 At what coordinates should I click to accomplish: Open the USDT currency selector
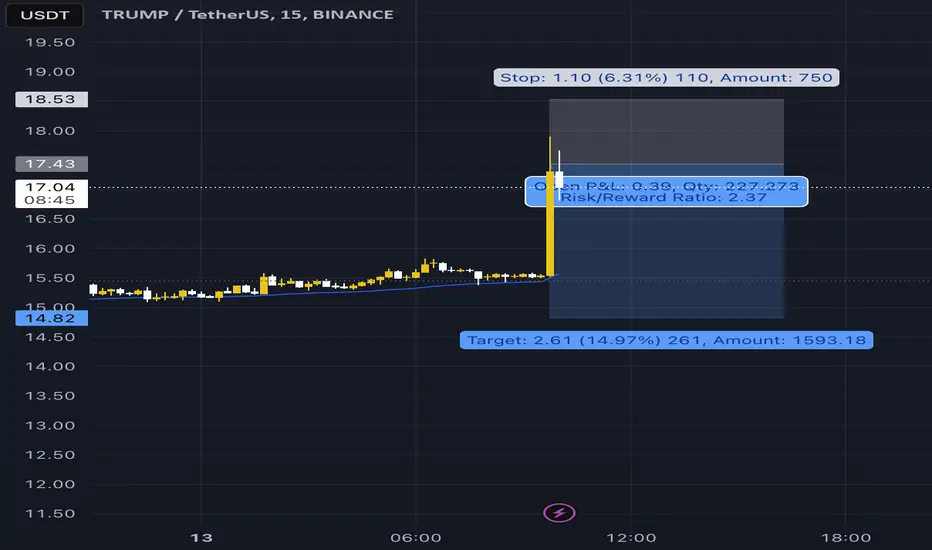point(45,15)
